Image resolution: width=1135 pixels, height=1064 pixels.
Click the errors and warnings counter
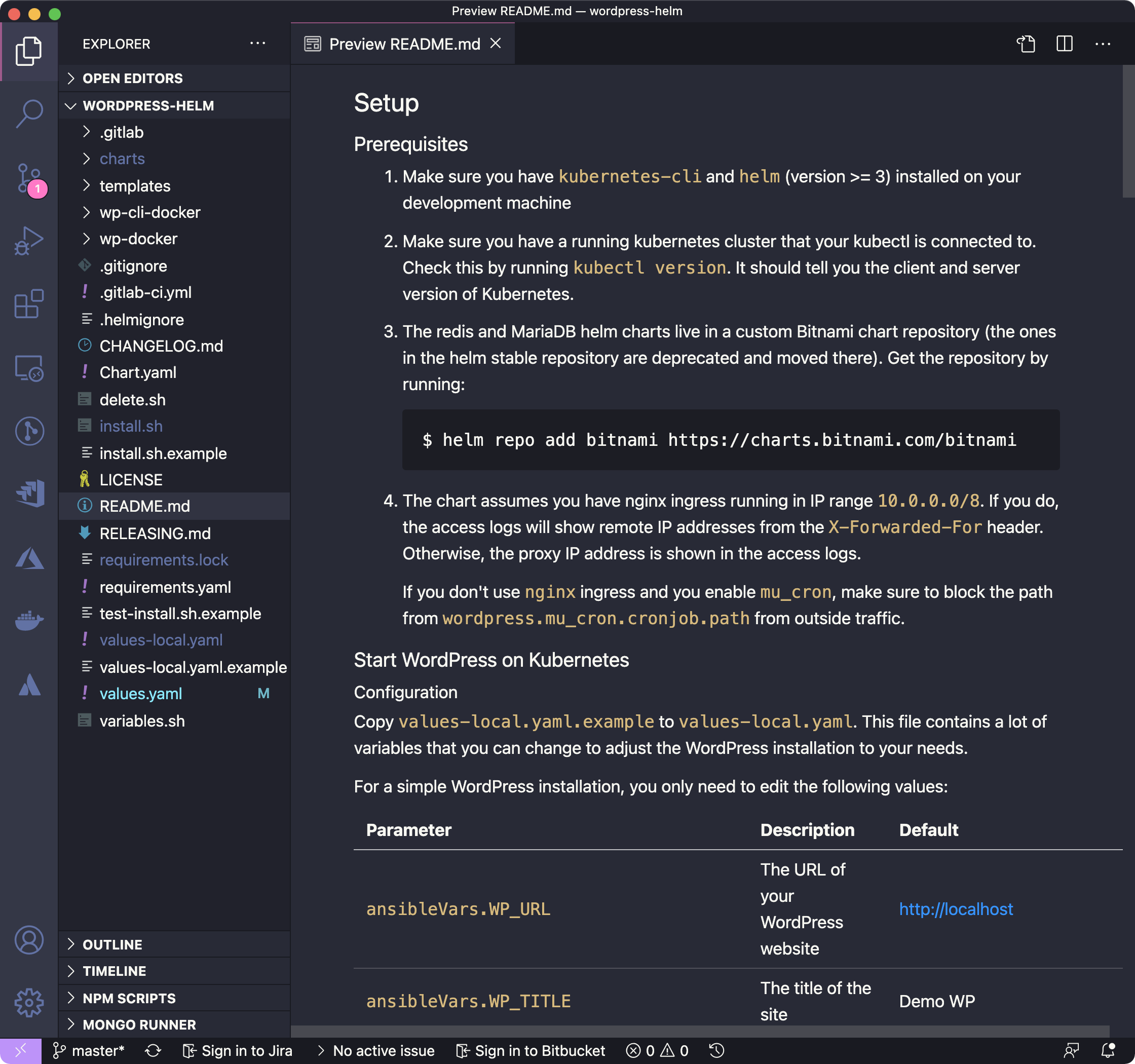(657, 1051)
